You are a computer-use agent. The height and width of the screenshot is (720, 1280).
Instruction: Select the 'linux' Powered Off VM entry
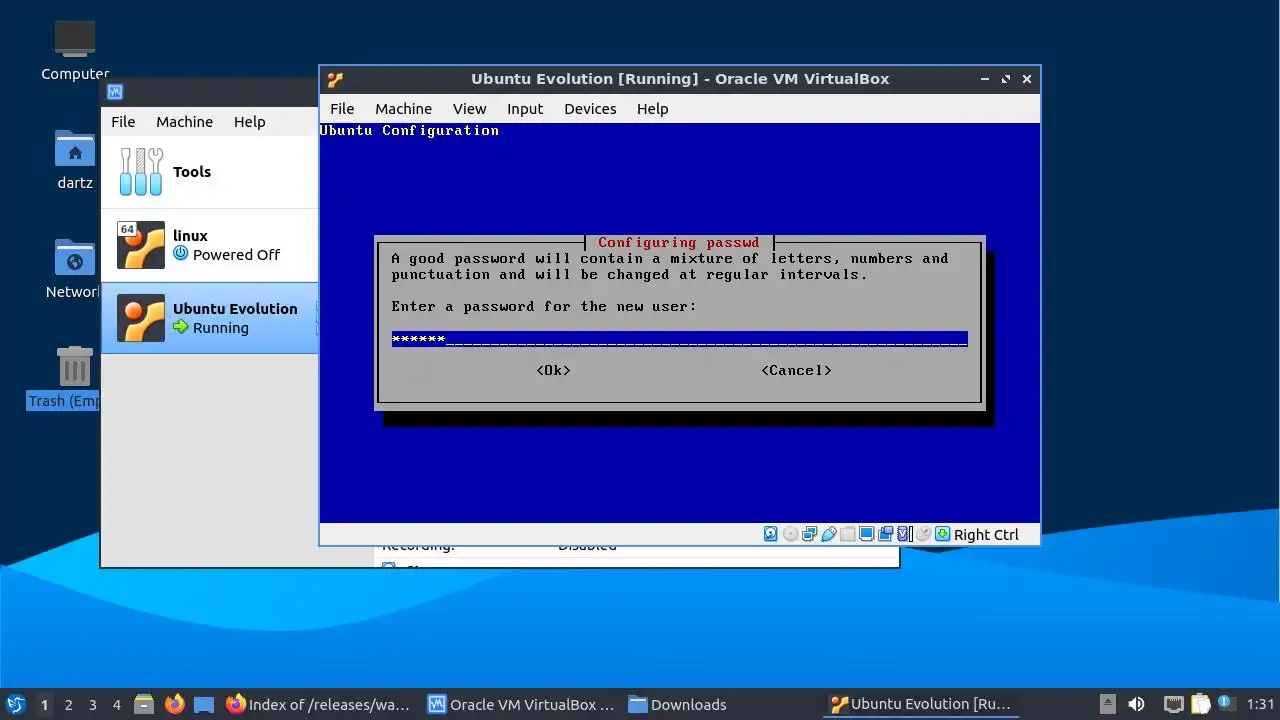[210, 245]
